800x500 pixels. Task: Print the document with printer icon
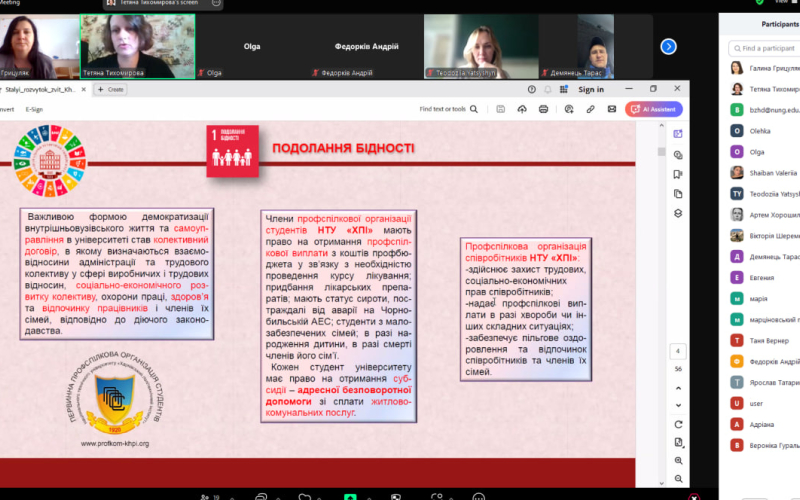pyautogui.click(x=543, y=109)
